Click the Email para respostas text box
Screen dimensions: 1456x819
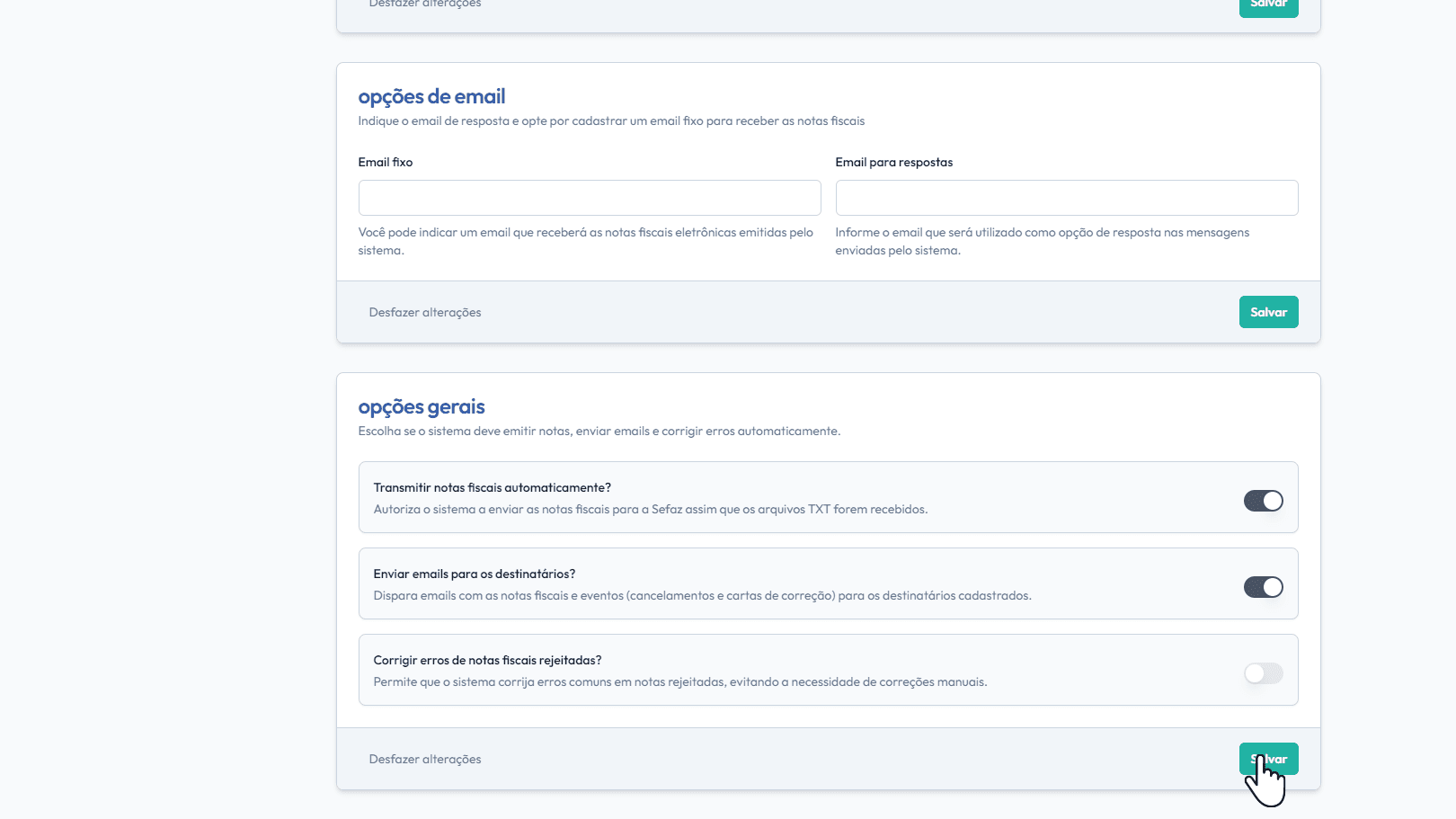[1066, 198]
